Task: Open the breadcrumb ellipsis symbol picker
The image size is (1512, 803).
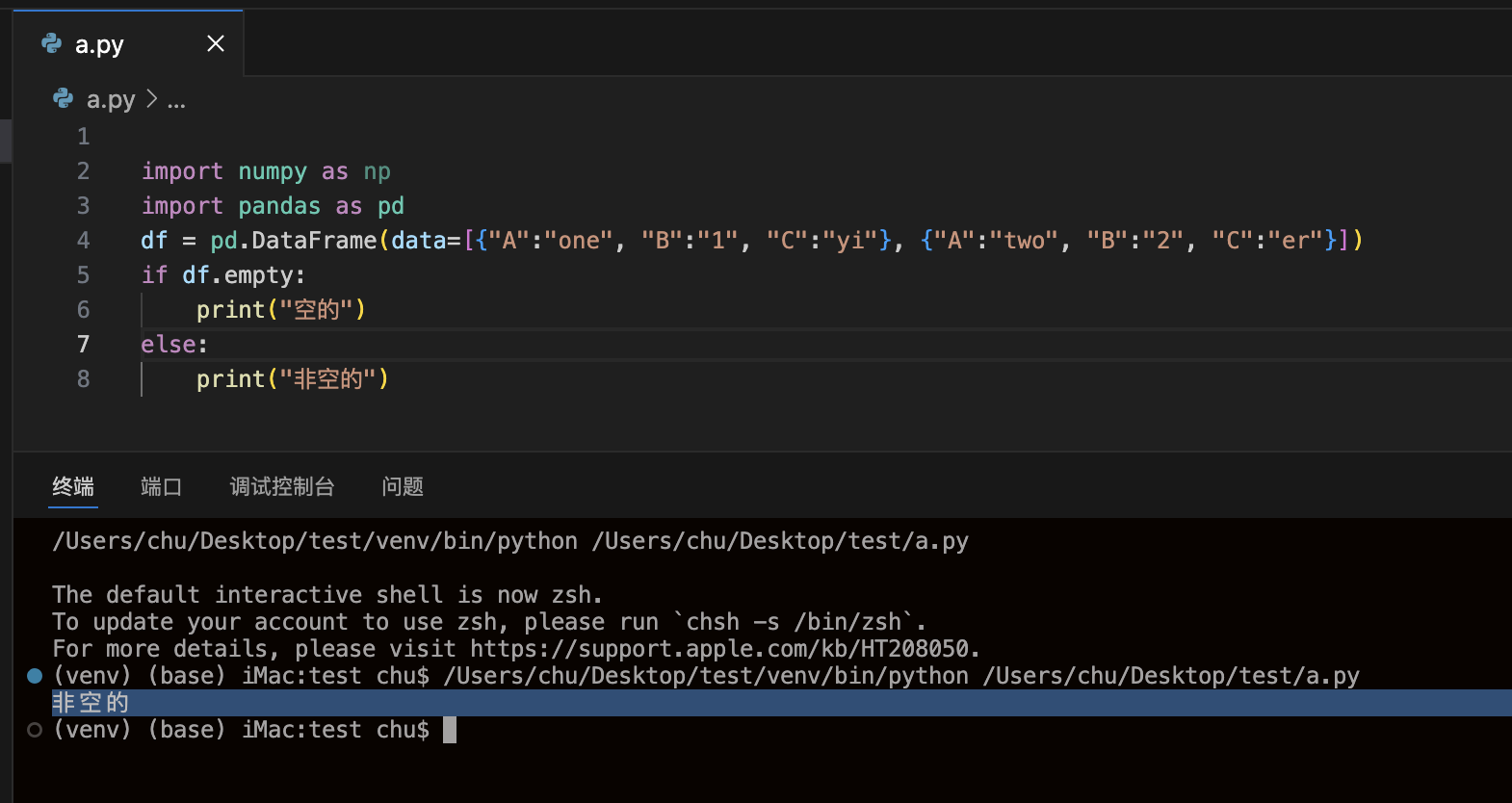Action: coord(176,100)
